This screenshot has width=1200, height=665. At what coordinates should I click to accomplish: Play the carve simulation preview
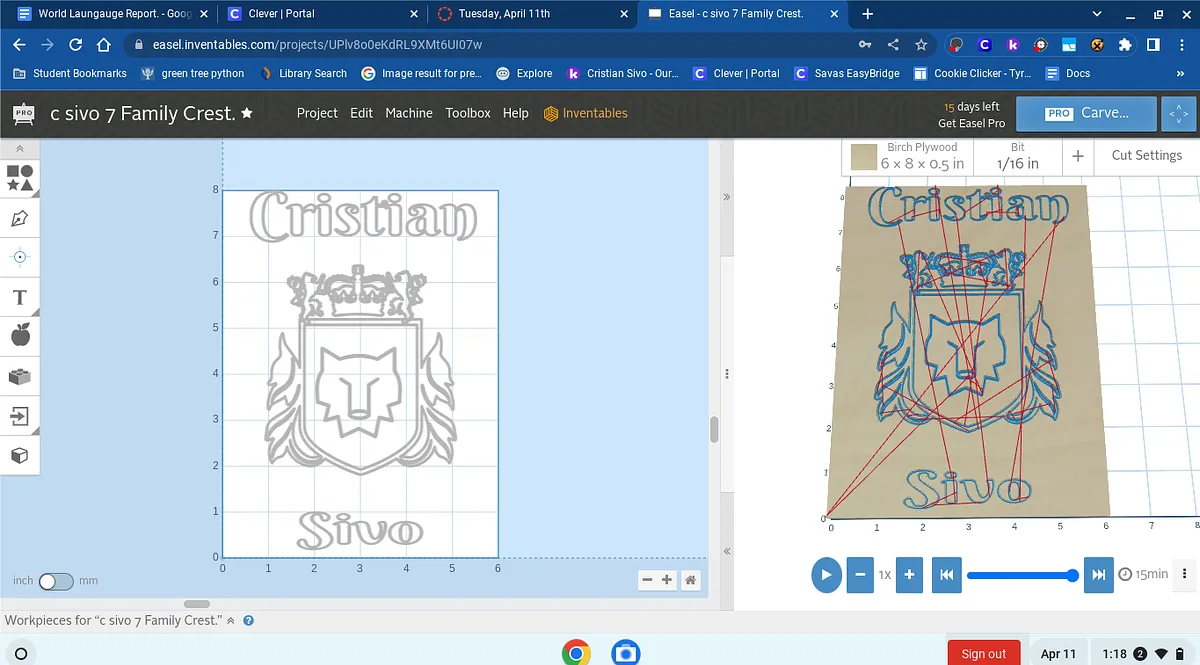(826, 575)
